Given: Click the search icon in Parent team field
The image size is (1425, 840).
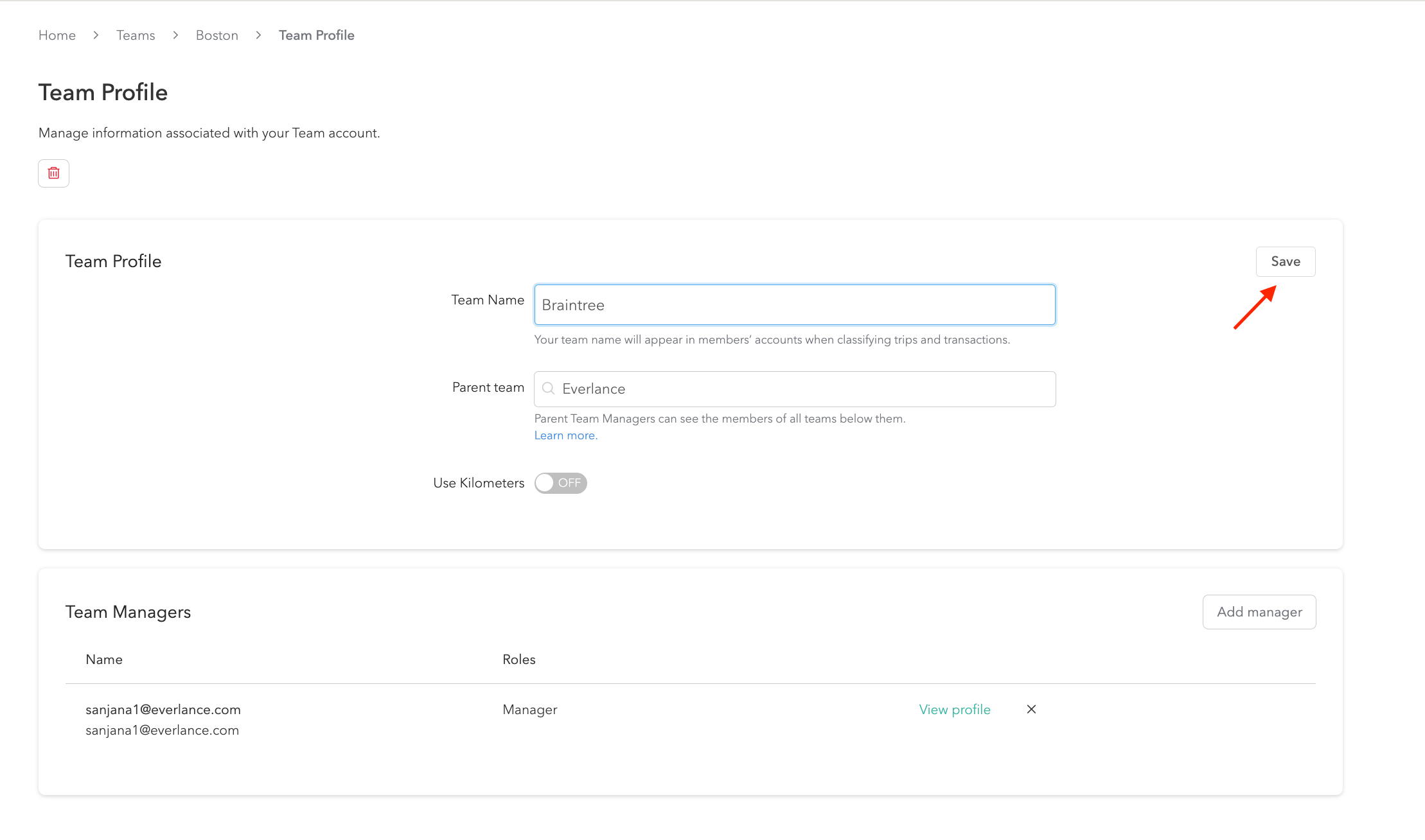Looking at the screenshot, I should (548, 389).
